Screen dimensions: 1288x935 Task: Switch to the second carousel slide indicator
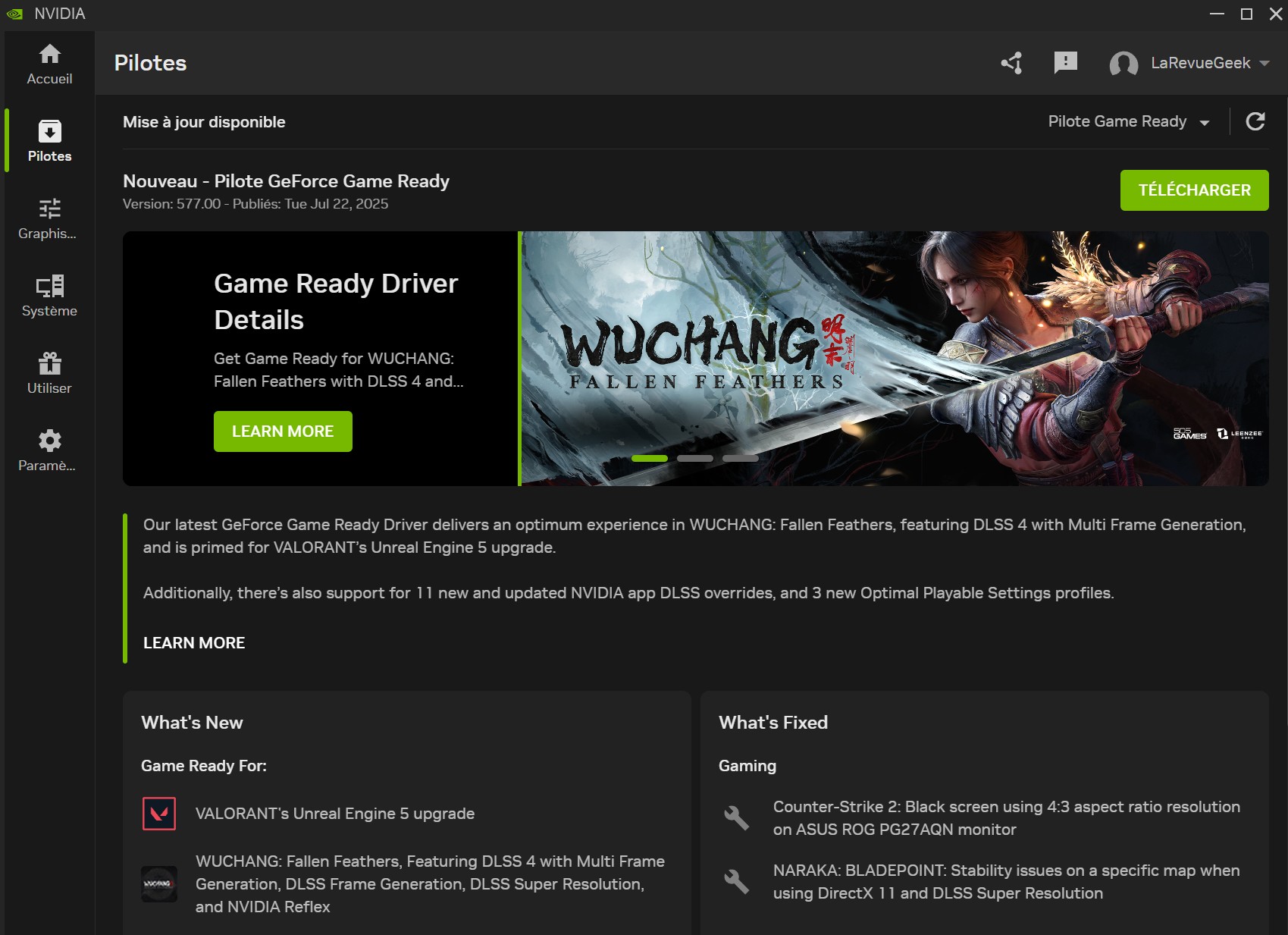[x=694, y=459]
